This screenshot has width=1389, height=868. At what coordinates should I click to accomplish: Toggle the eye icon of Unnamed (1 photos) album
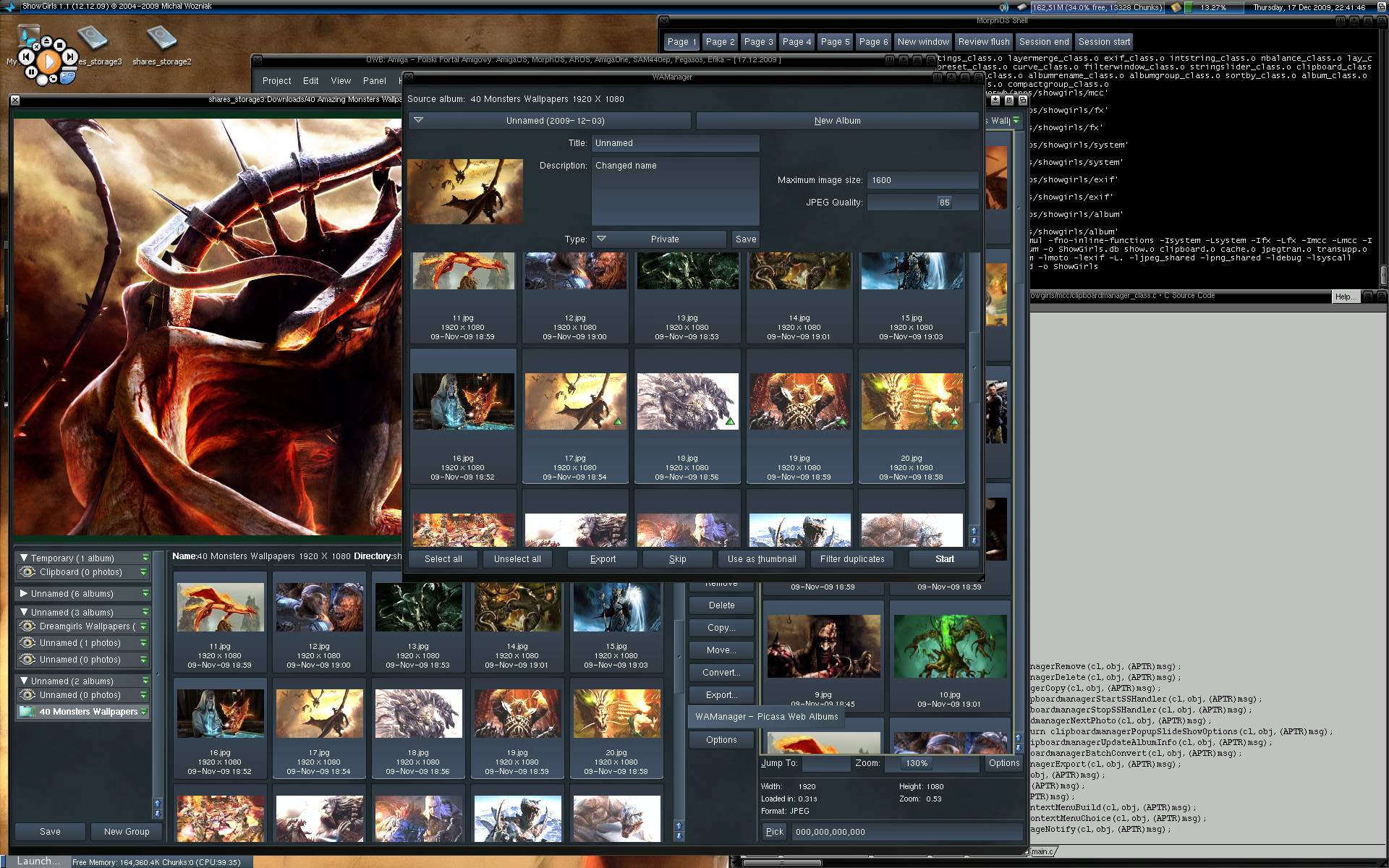(x=27, y=643)
